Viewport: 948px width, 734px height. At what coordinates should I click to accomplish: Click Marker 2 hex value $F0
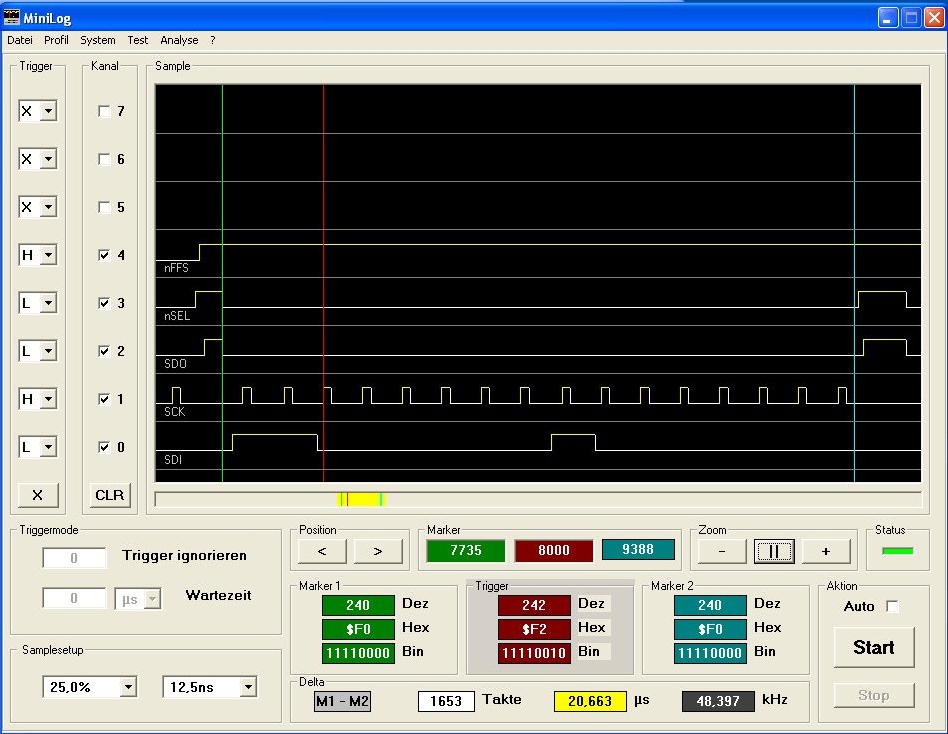point(710,629)
